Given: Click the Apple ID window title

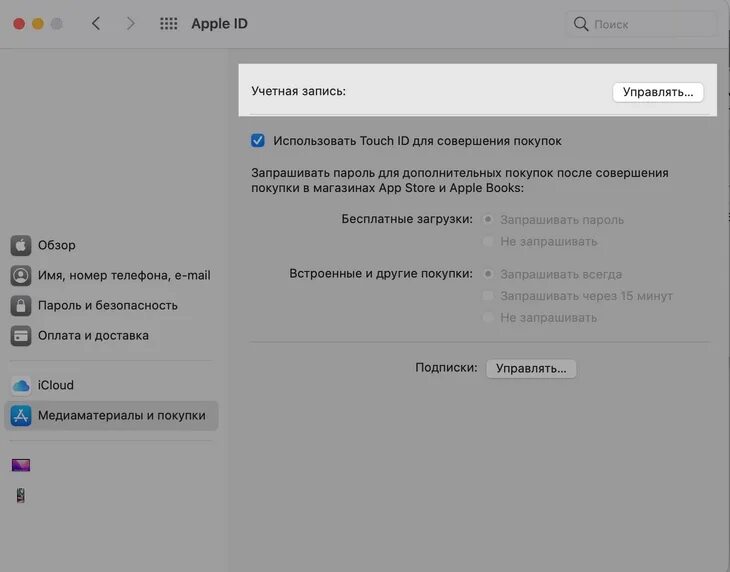Looking at the screenshot, I should 219,24.
